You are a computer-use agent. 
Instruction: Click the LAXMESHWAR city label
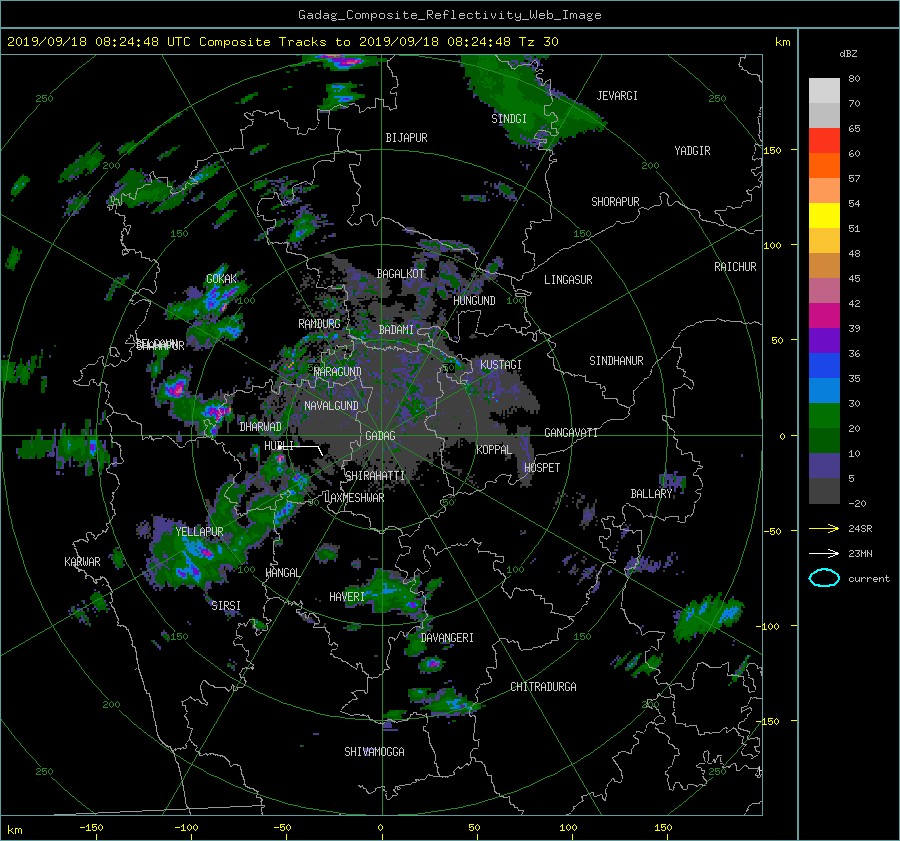354,498
